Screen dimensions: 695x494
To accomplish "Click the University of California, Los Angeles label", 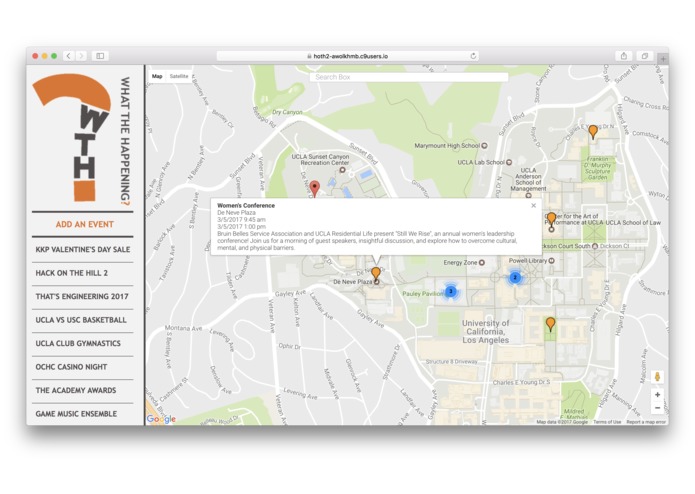I will pos(485,331).
